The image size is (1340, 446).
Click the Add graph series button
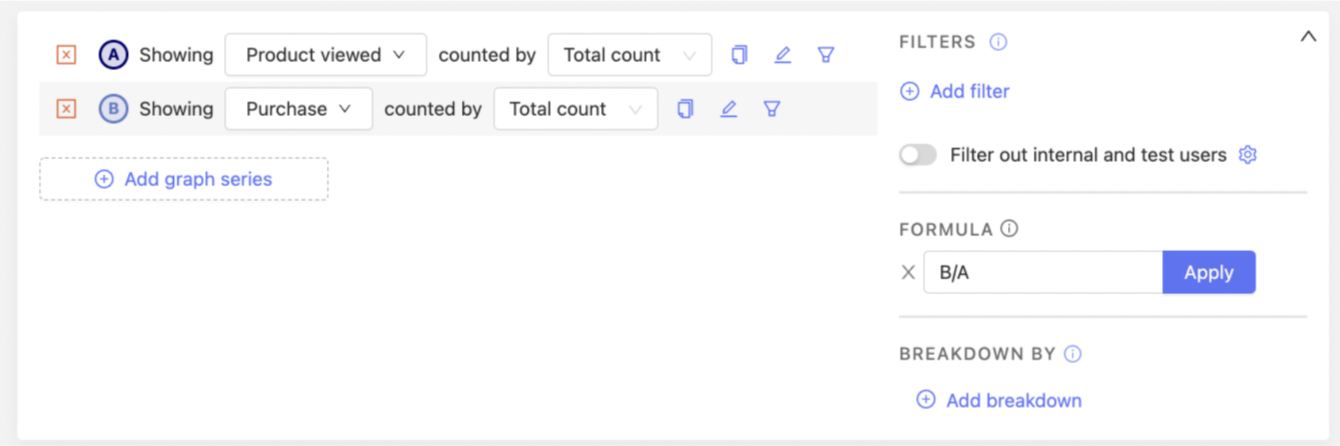184,179
